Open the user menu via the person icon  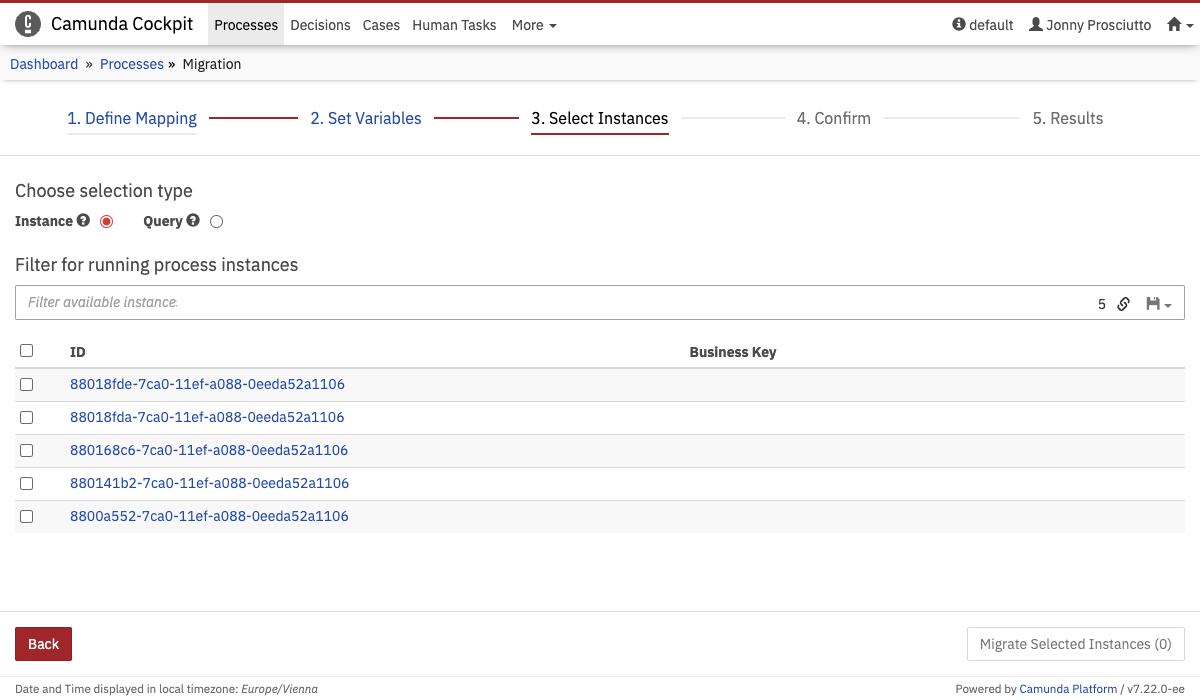[1035, 25]
